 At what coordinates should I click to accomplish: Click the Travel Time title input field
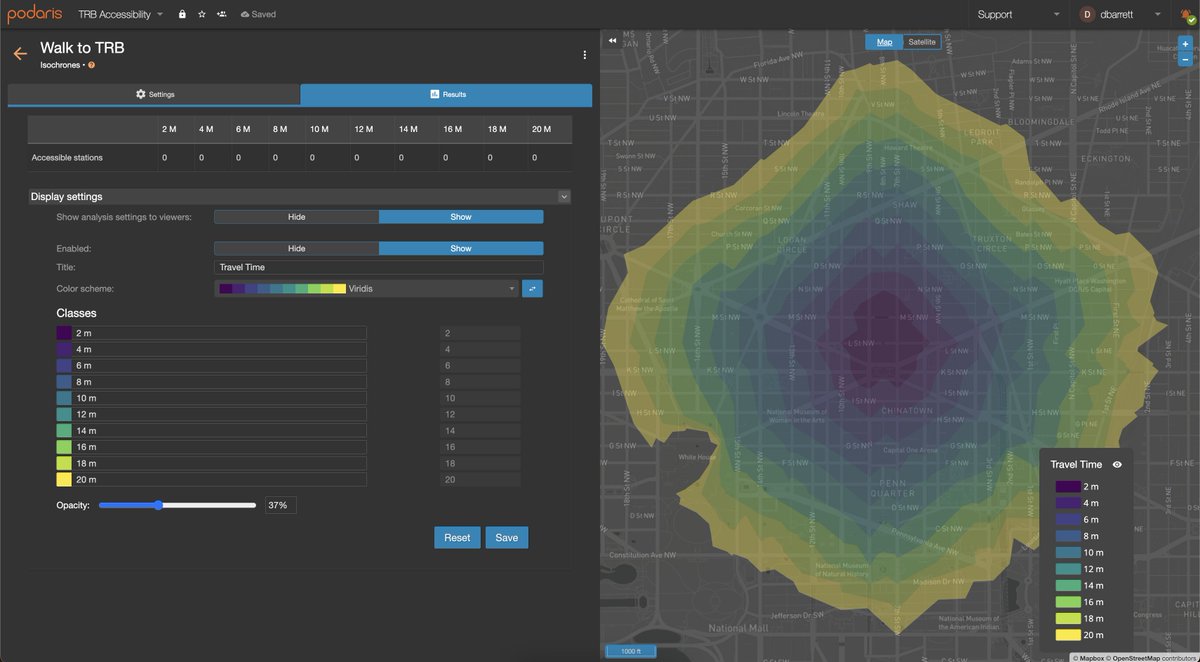pyautogui.click(x=376, y=267)
